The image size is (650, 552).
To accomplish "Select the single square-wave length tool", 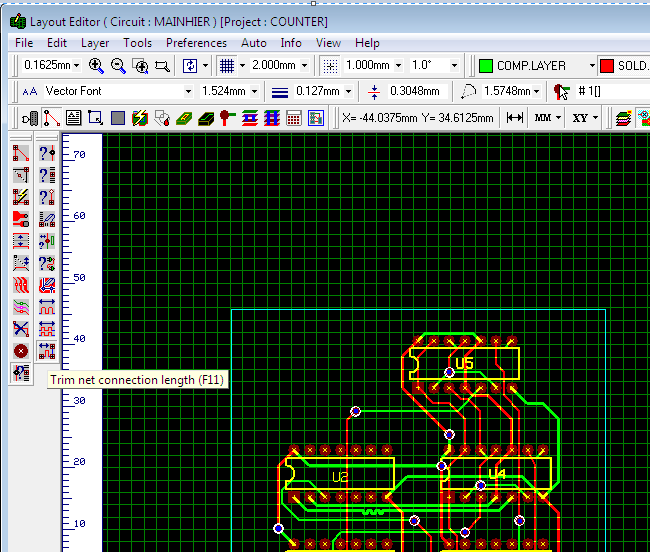I will pos(47,307).
